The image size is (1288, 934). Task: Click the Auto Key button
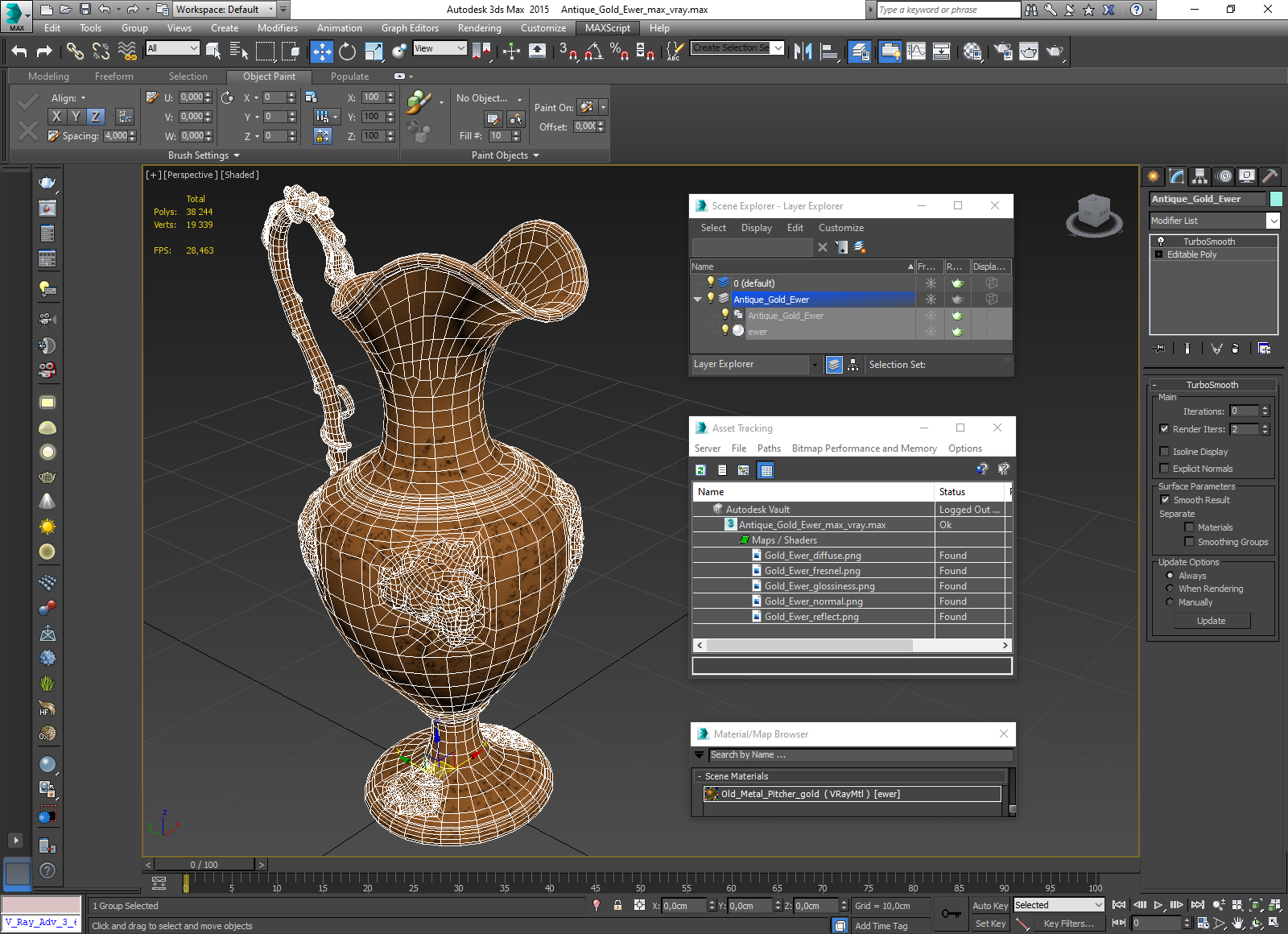989,906
